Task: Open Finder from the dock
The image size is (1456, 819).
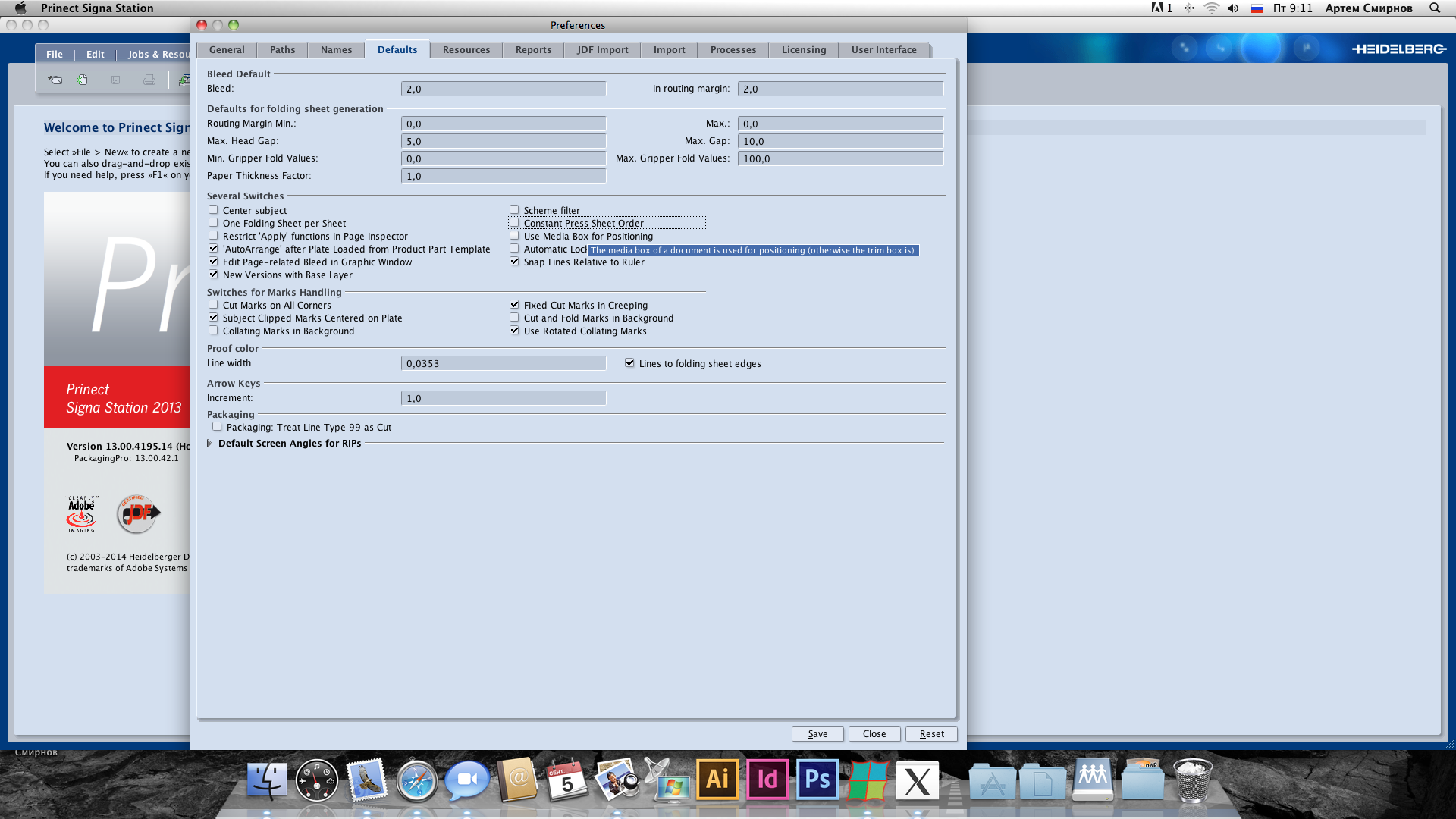Action: (x=266, y=780)
